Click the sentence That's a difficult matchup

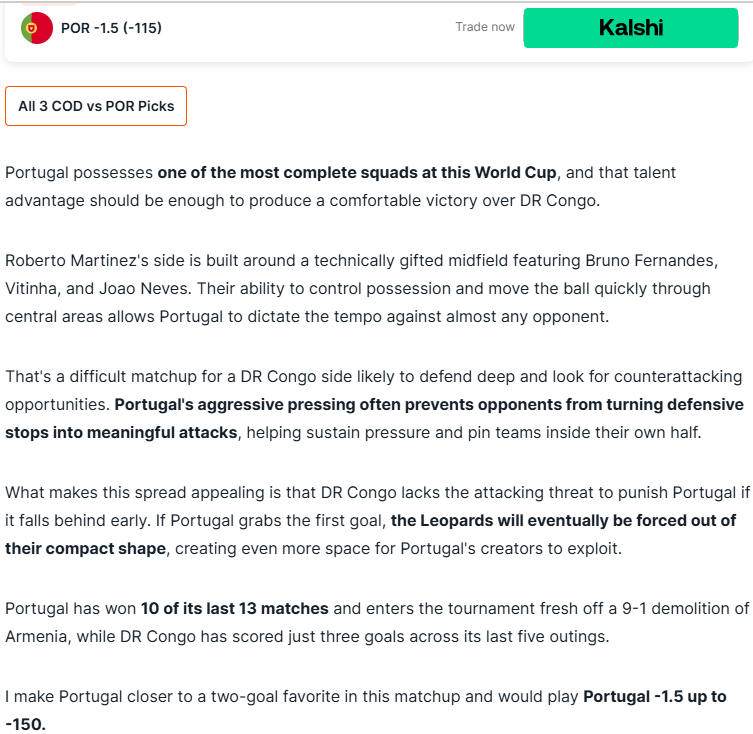[374, 391]
